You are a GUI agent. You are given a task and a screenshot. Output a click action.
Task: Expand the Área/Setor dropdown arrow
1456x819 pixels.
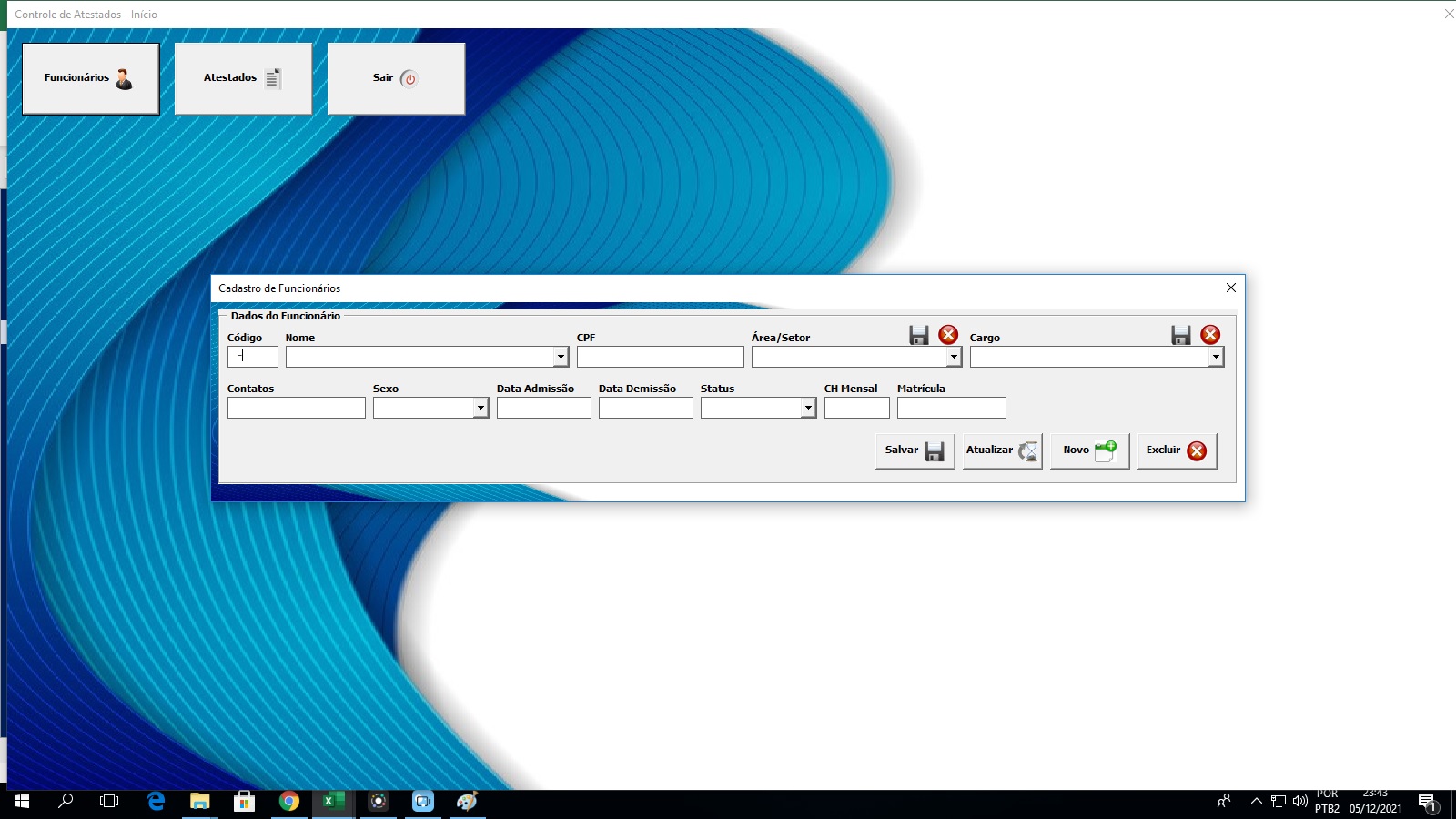pyautogui.click(x=954, y=357)
